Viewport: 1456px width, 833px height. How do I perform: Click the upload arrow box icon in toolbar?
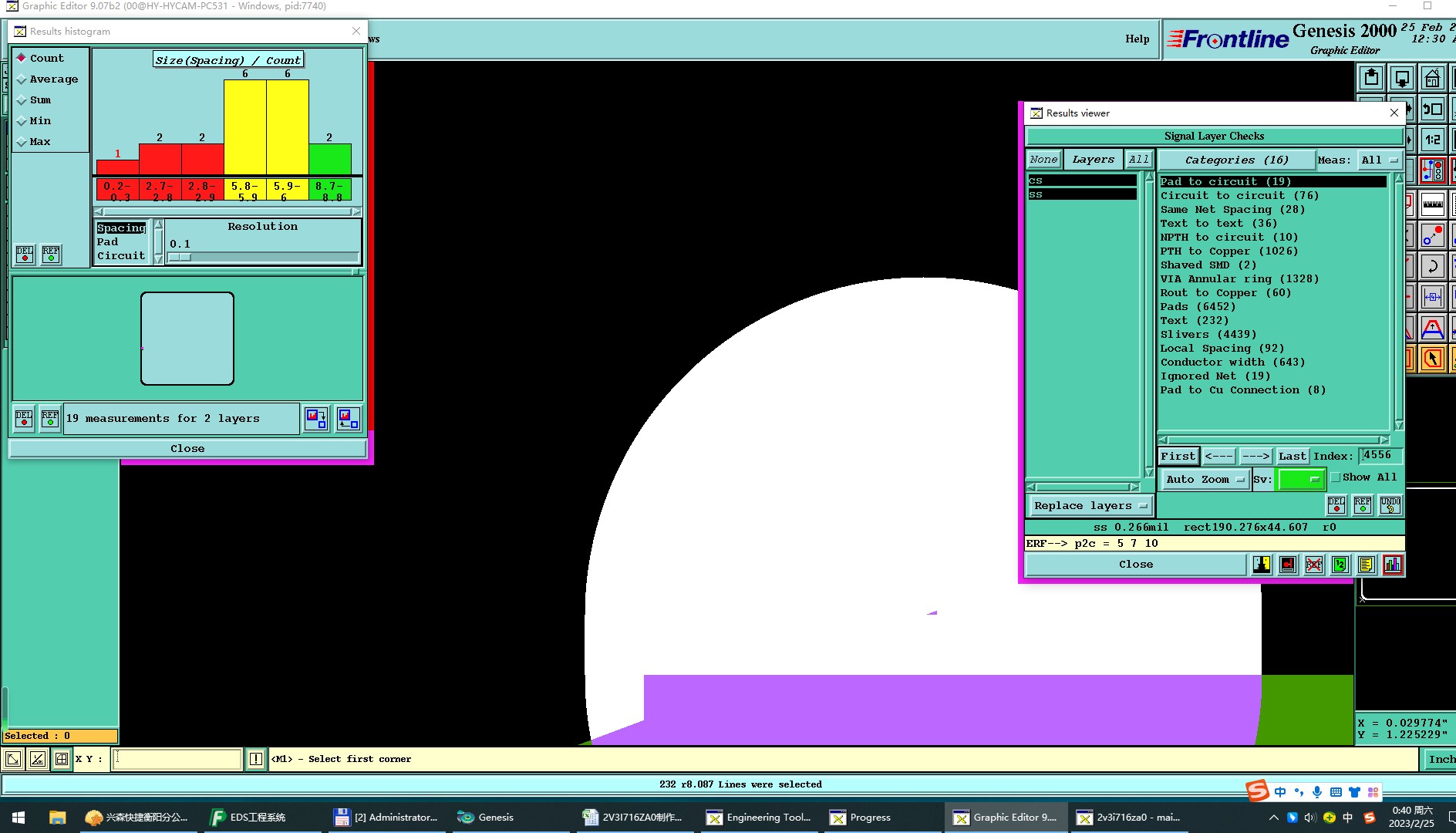(1371, 78)
